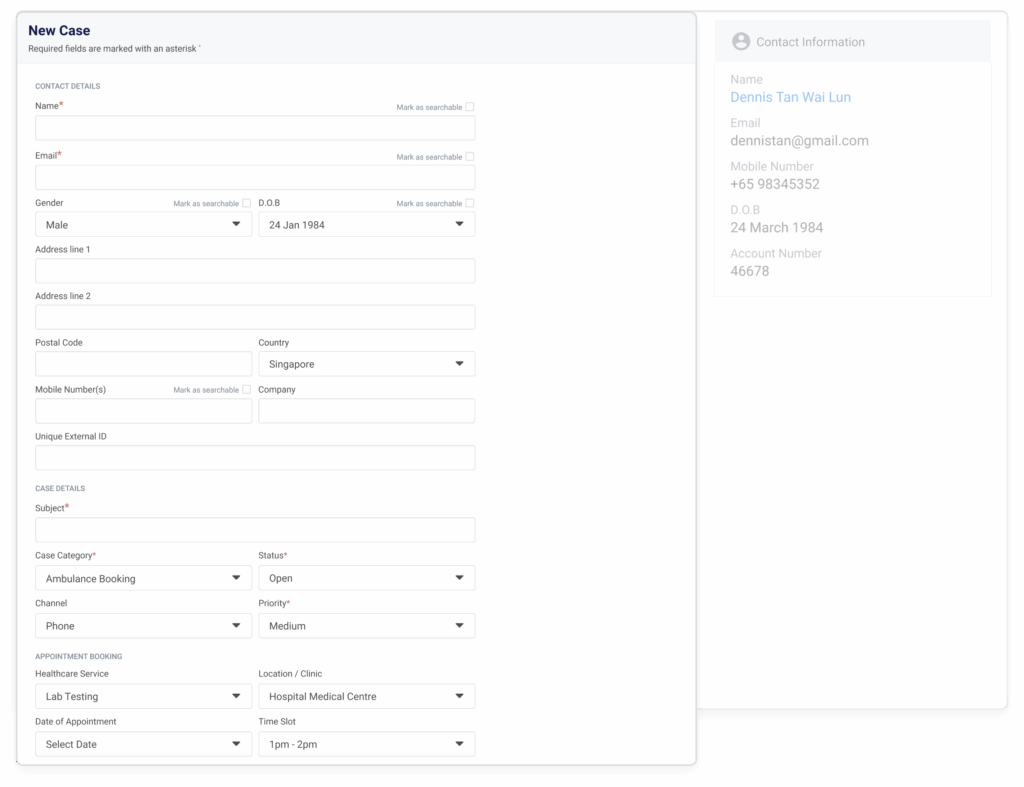Tick Mark as searchable for Email
1024x787 pixels.
[470, 157]
